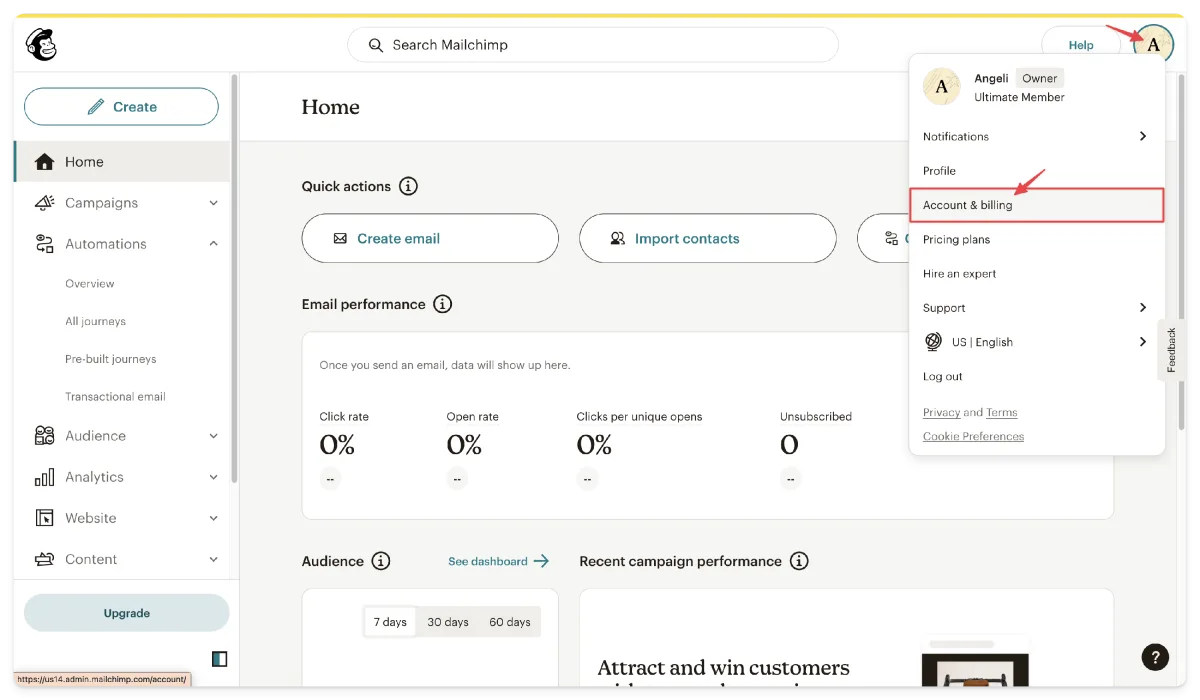Click the contacts icon in Import contacts
Screen dimensions: 1200x700
[618, 239]
